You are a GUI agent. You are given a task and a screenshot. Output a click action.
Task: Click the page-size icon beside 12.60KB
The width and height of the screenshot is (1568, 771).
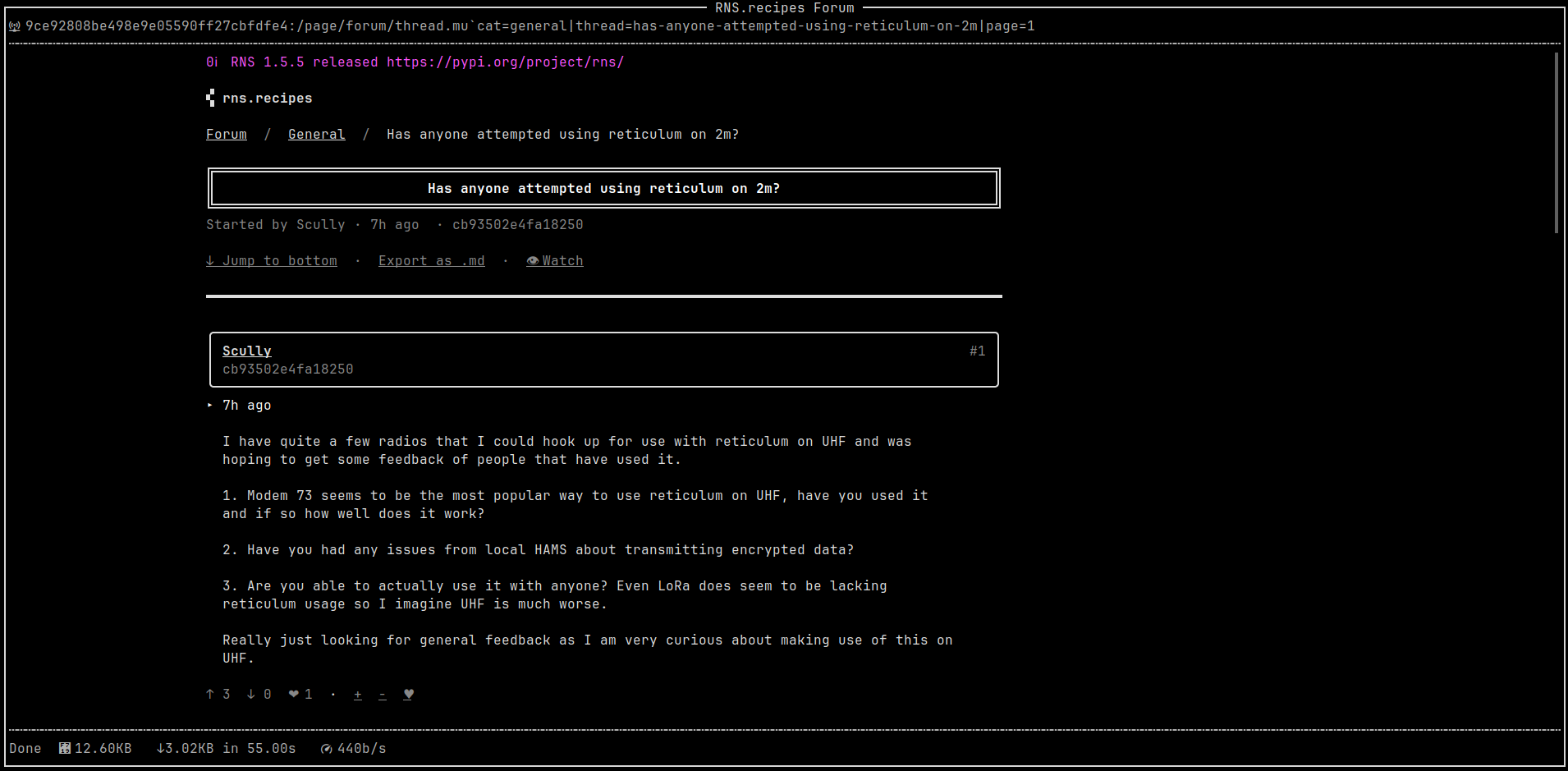coord(65,749)
